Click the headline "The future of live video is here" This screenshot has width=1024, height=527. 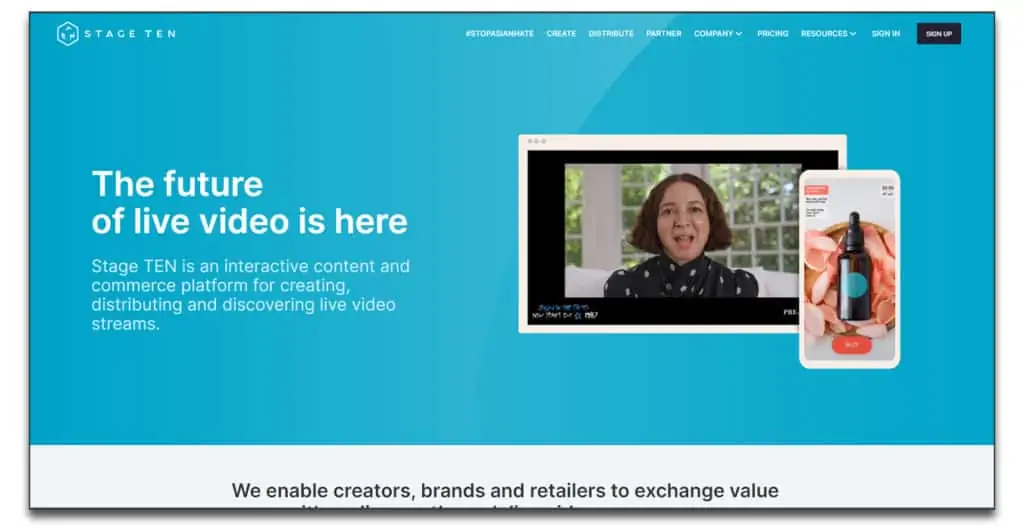coord(249,202)
